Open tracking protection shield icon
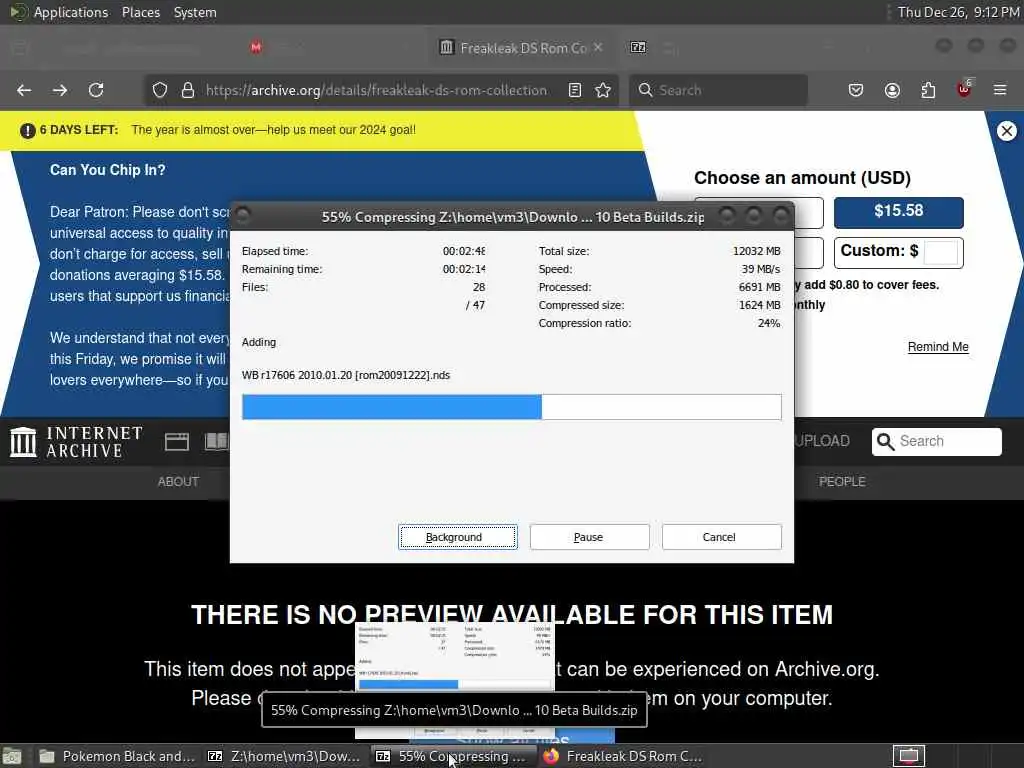The height and width of the screenshot is (768, 1024). point(160,90)
